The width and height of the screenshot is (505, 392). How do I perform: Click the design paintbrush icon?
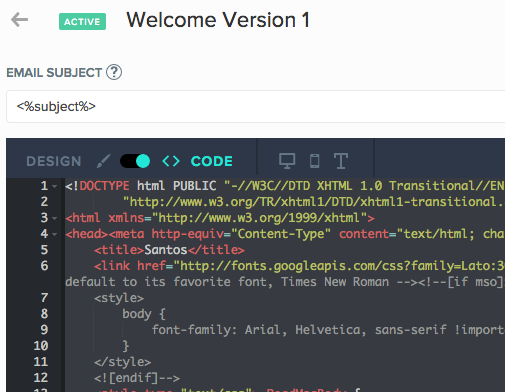(103, 161)
